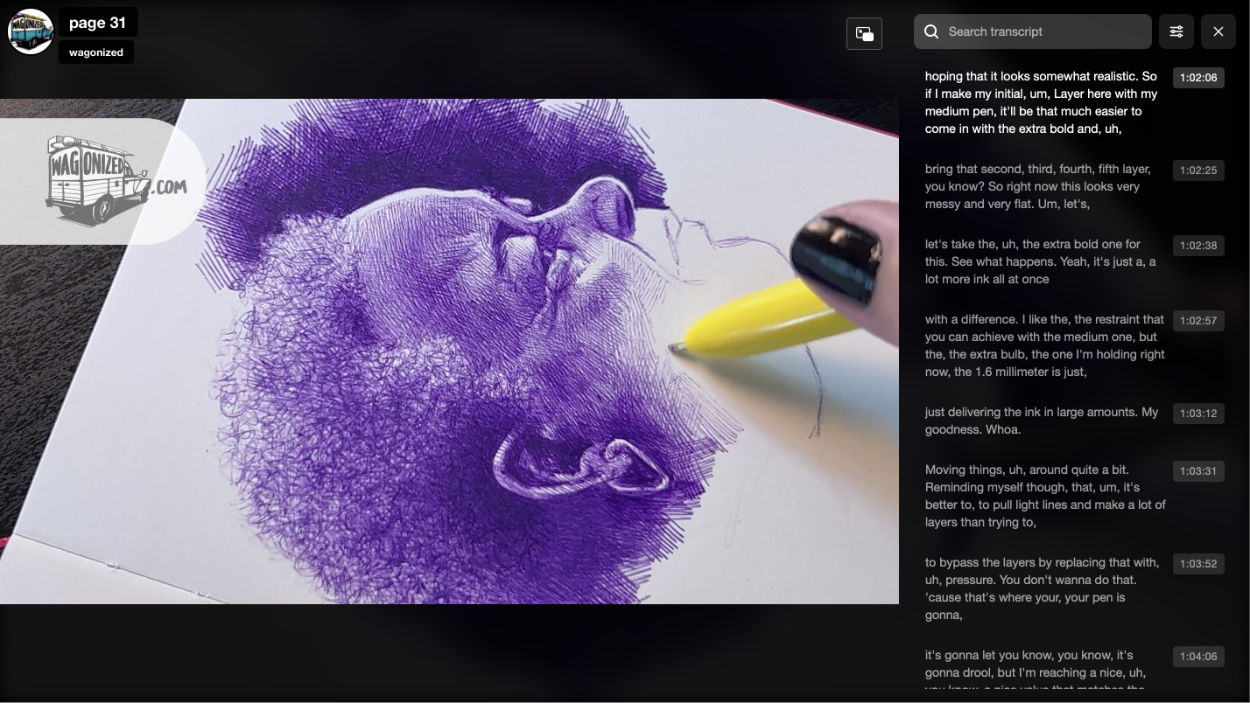Jump to timestamp 1:03:31
1250x703 pixels.
coord(1198,471)
